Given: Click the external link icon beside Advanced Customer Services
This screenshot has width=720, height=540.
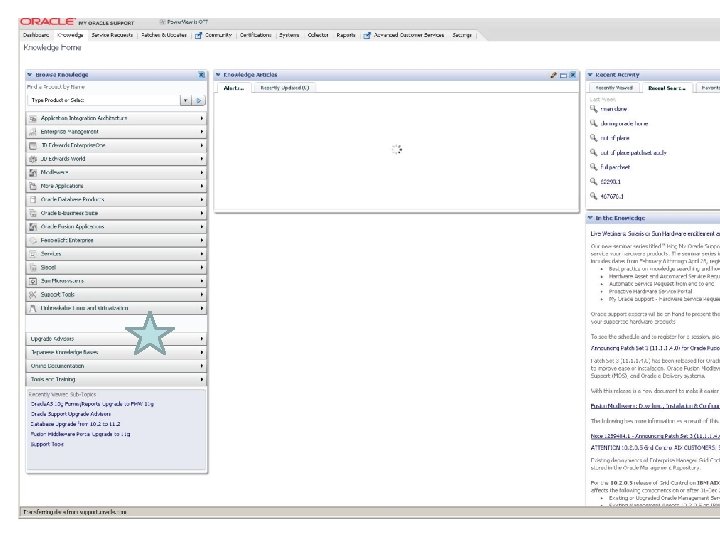Looking at the screenshot, I should point(367,35).
